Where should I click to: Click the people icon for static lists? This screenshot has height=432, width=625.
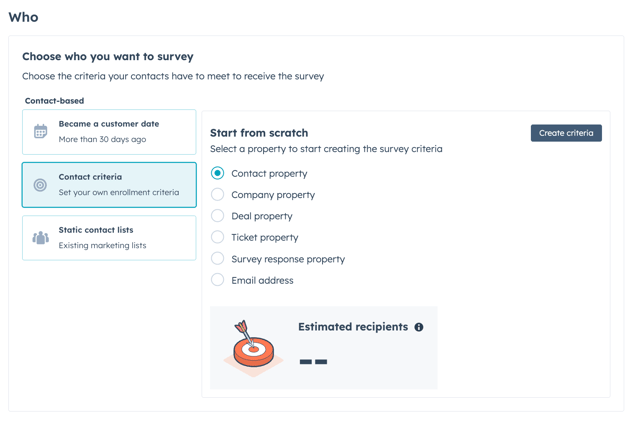[40, 238]
